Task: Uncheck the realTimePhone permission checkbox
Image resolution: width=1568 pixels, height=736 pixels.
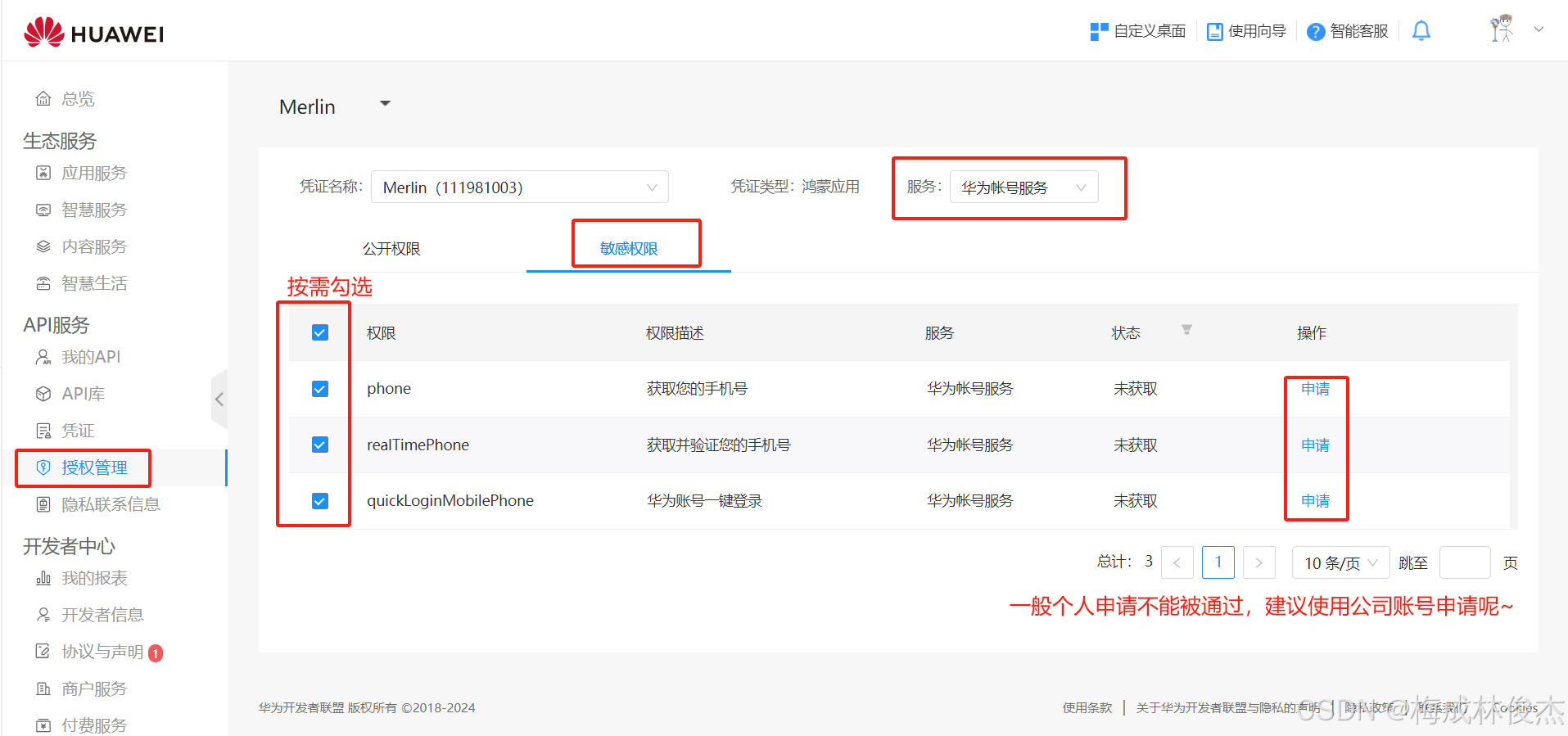Action: pos(320,445)
